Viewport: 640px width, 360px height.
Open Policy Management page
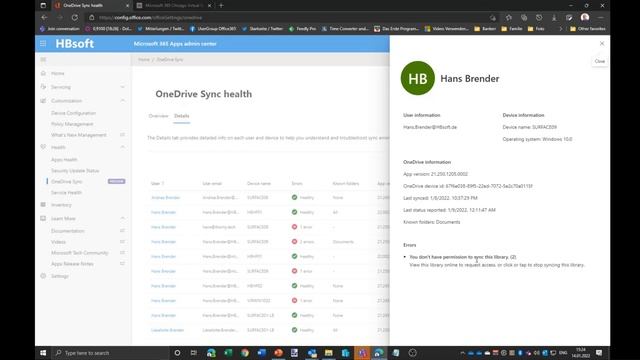tap(72, 124)
